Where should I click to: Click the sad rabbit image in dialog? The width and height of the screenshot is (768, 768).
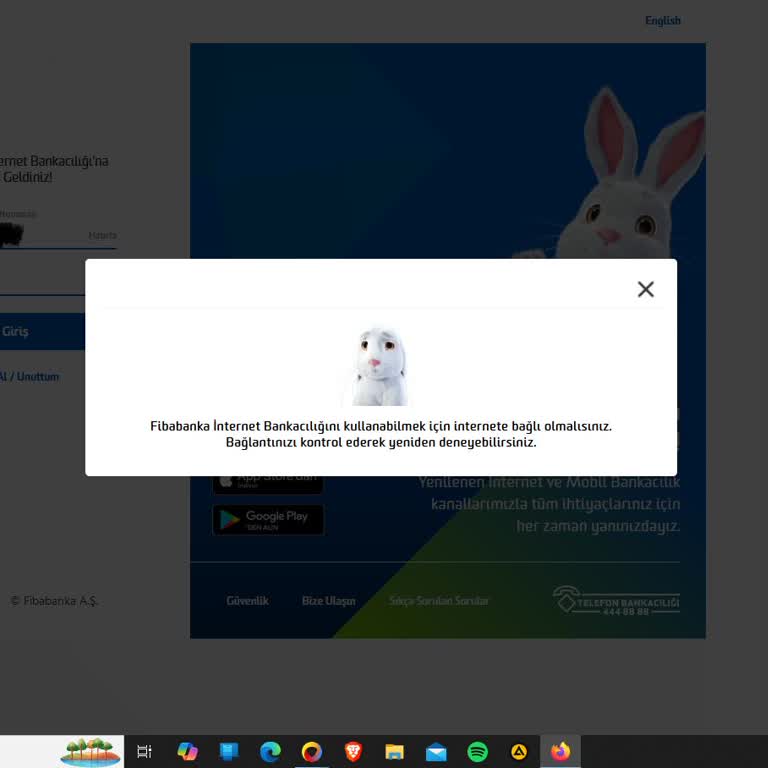tap(380, 366)
